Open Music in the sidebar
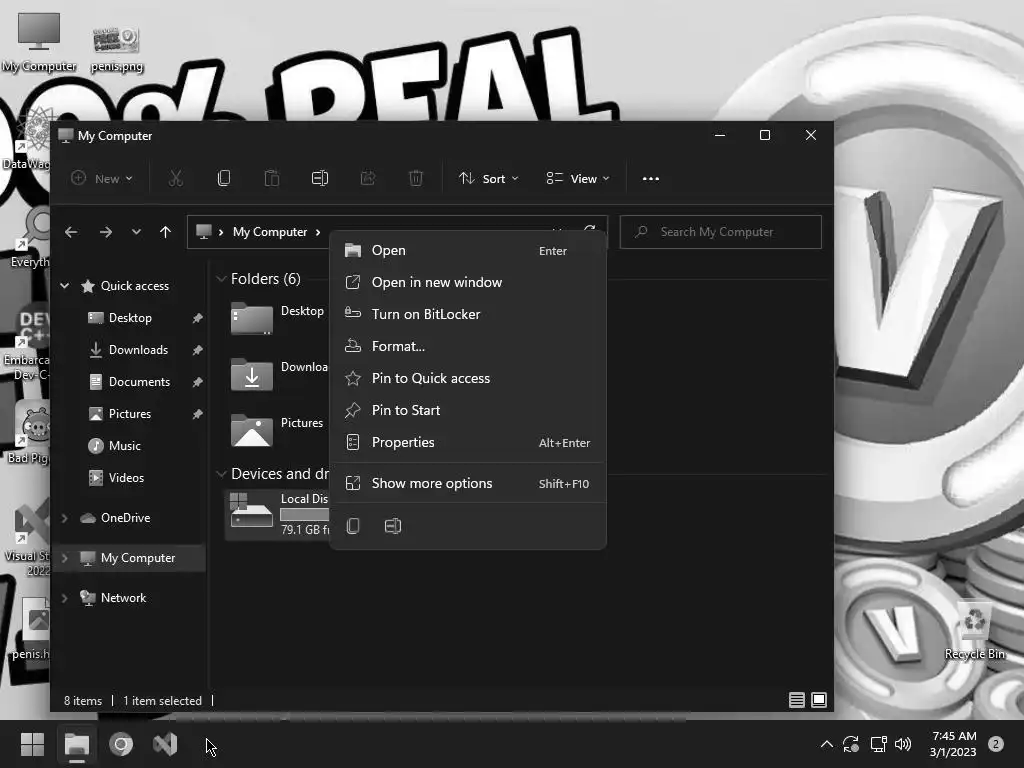This screenshot has width=1024, height=768. pos(124,446)
